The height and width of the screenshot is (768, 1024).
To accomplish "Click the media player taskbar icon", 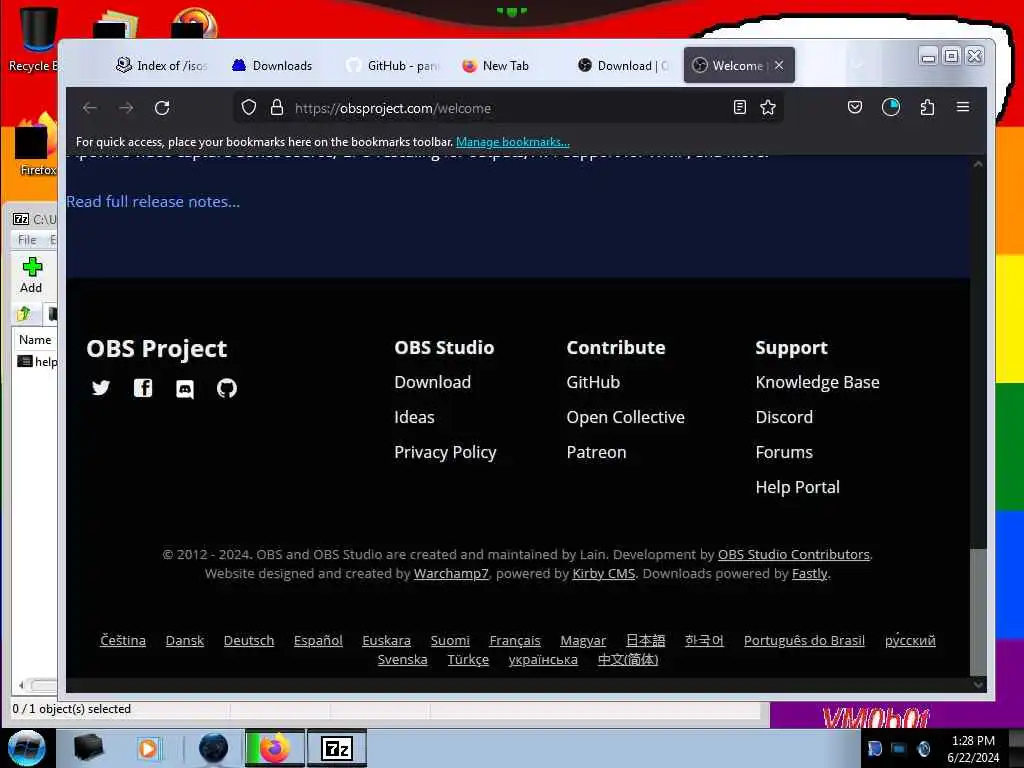I will tap(148, 748).
